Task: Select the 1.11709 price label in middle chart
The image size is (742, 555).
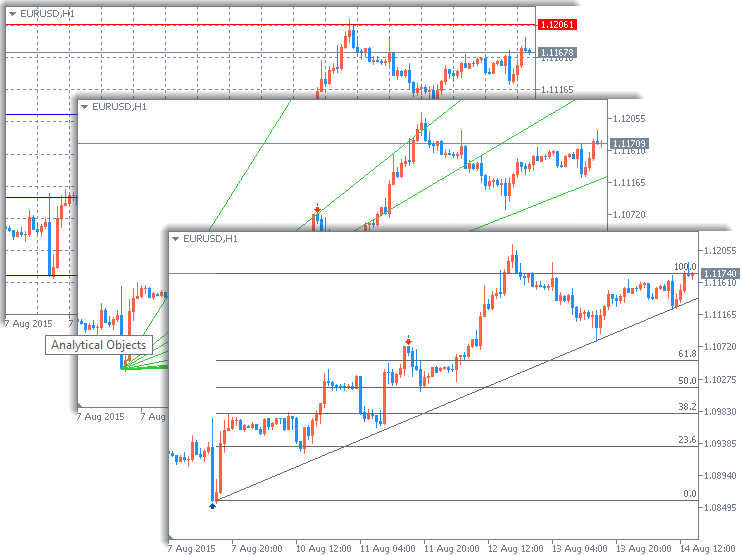Action: tap(629, 143)
